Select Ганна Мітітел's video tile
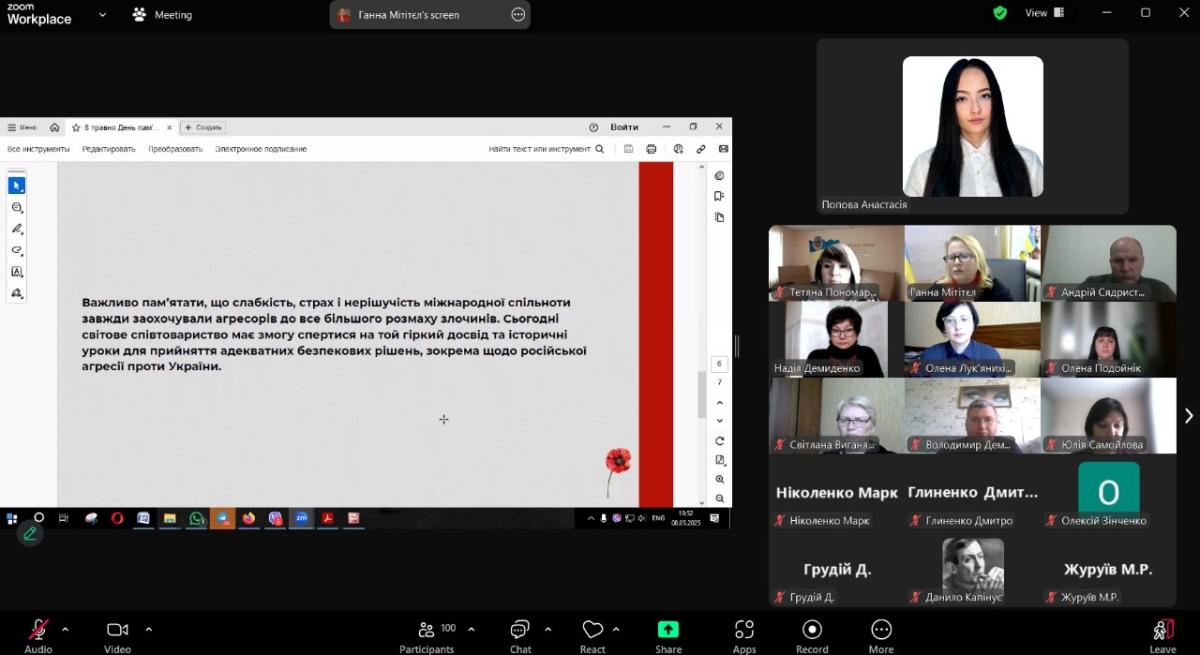The width and height of the screenshot is (1200, 655). pos(972,262)
